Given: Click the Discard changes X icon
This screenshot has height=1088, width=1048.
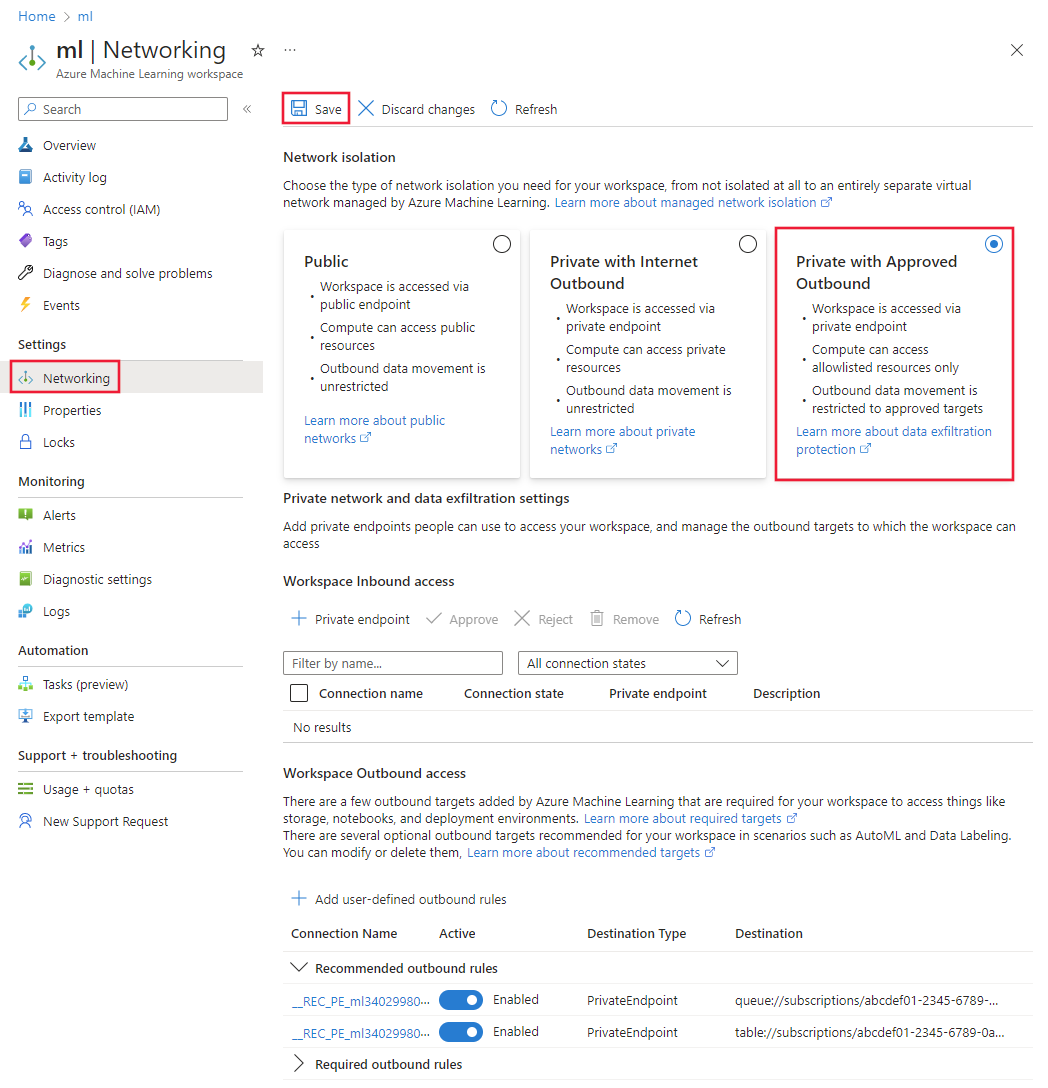Looking at the screenshot, I should [366, 108].
